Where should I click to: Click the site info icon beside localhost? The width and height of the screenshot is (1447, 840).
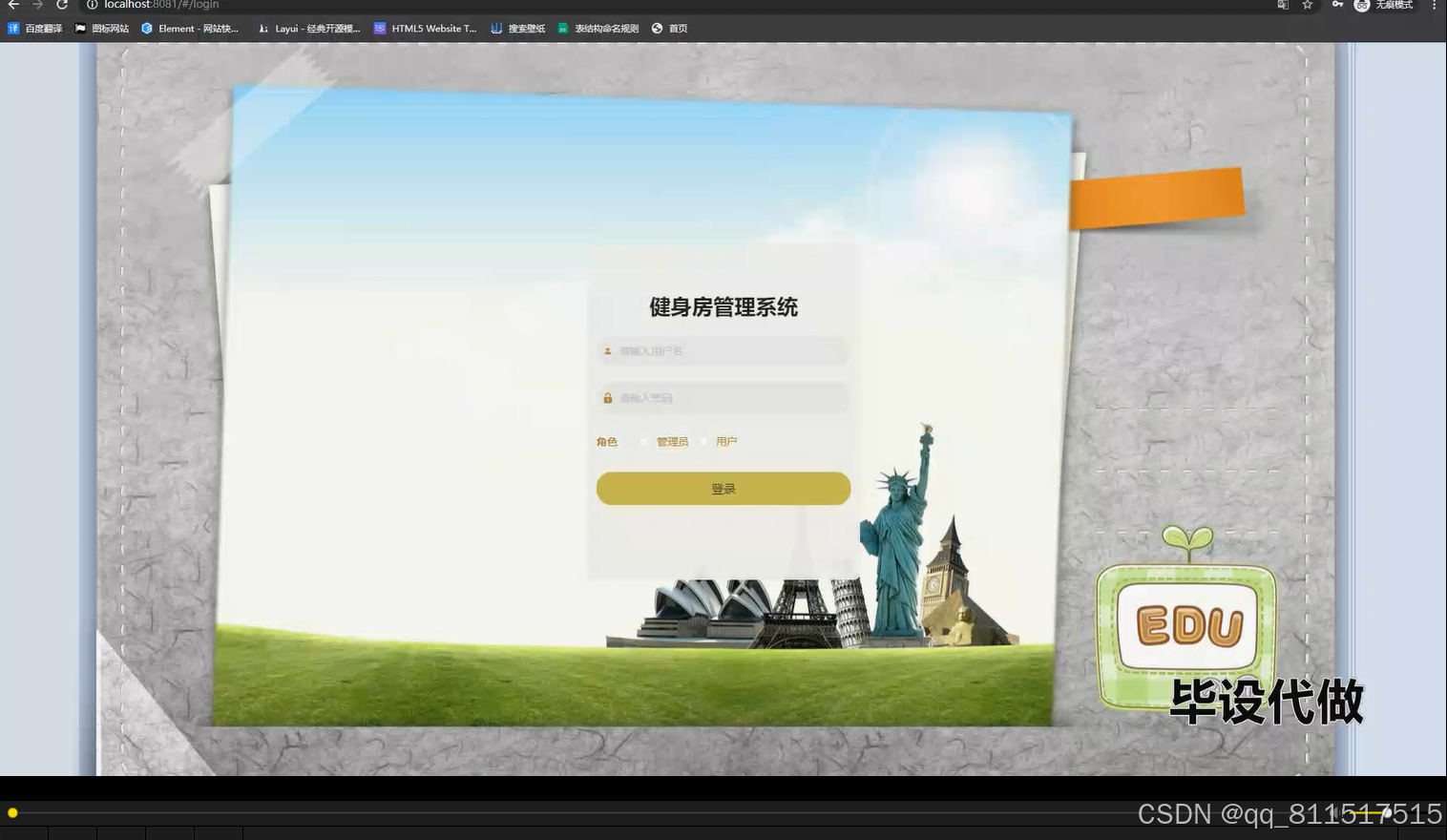click(93, 5)
